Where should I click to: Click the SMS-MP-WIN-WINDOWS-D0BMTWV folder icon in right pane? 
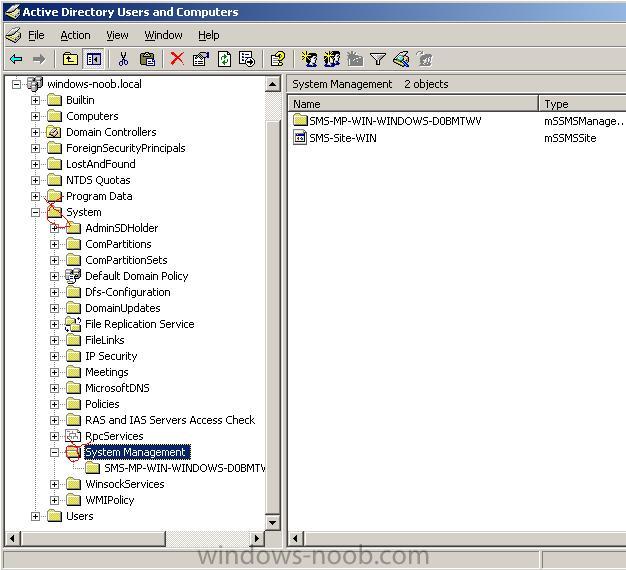(x=300, y=120)
